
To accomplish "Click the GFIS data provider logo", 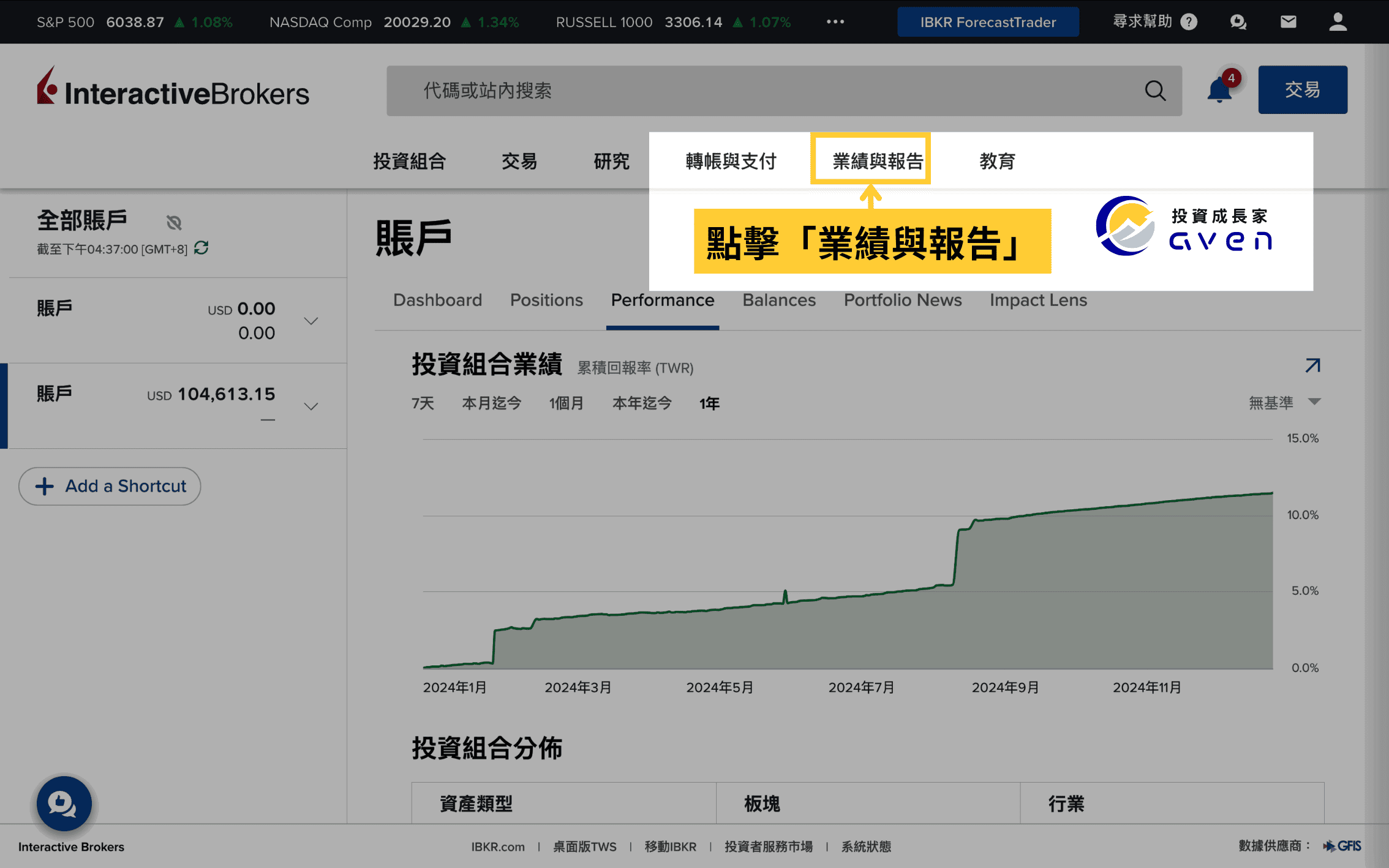I will [x=1342, y=846].
